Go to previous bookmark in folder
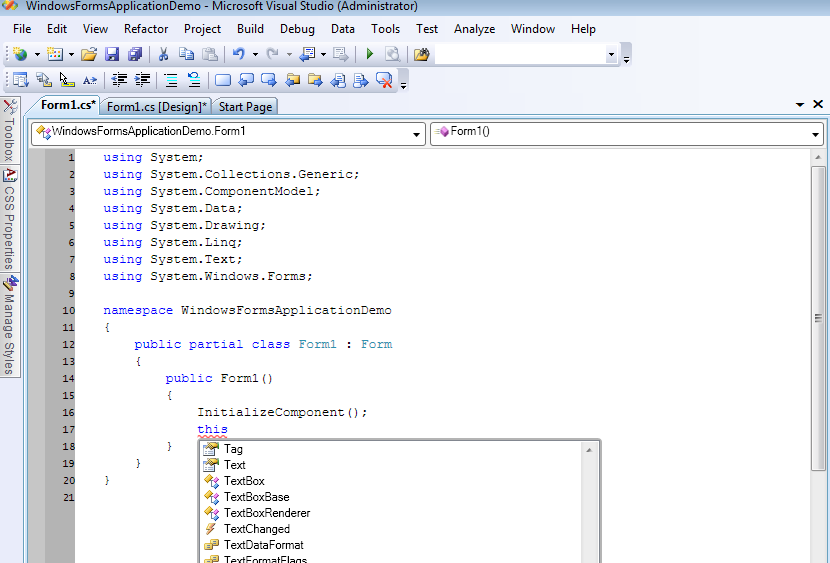 tap(292, 80)
